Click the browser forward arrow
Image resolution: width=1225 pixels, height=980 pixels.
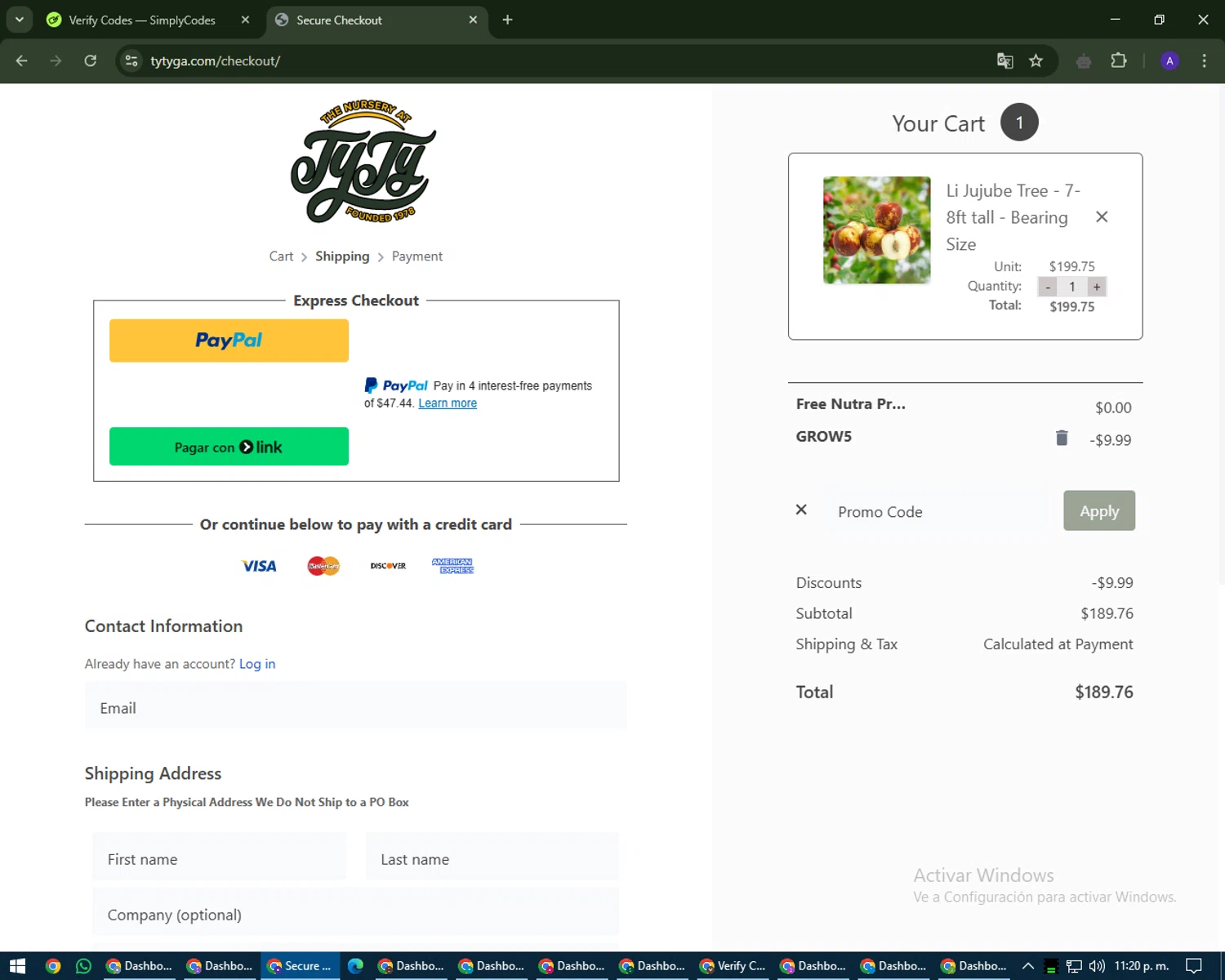tap(56, 60)
